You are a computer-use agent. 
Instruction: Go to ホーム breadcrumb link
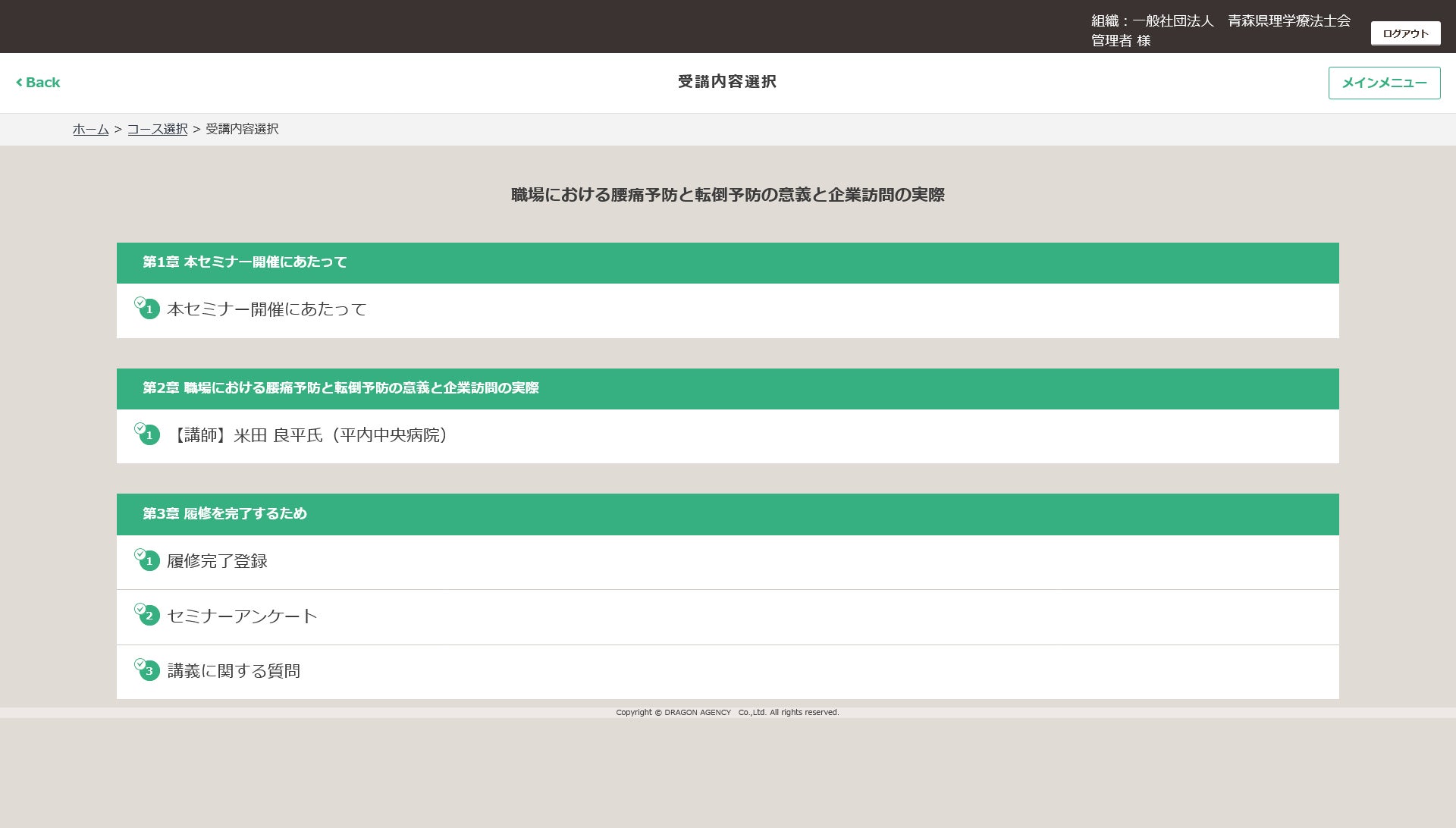click(91, 129)
